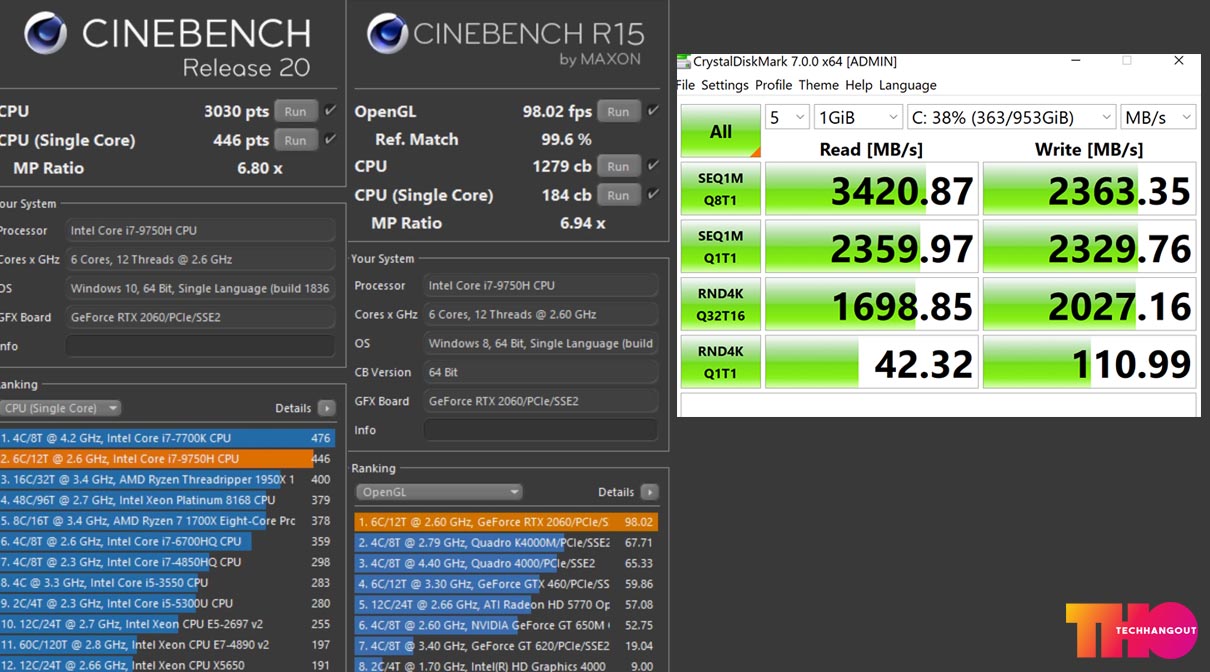1210x672 pixels.
Task: Open the Theme menu in CrystalDiskMark
Action: click(x=819, y=85)
